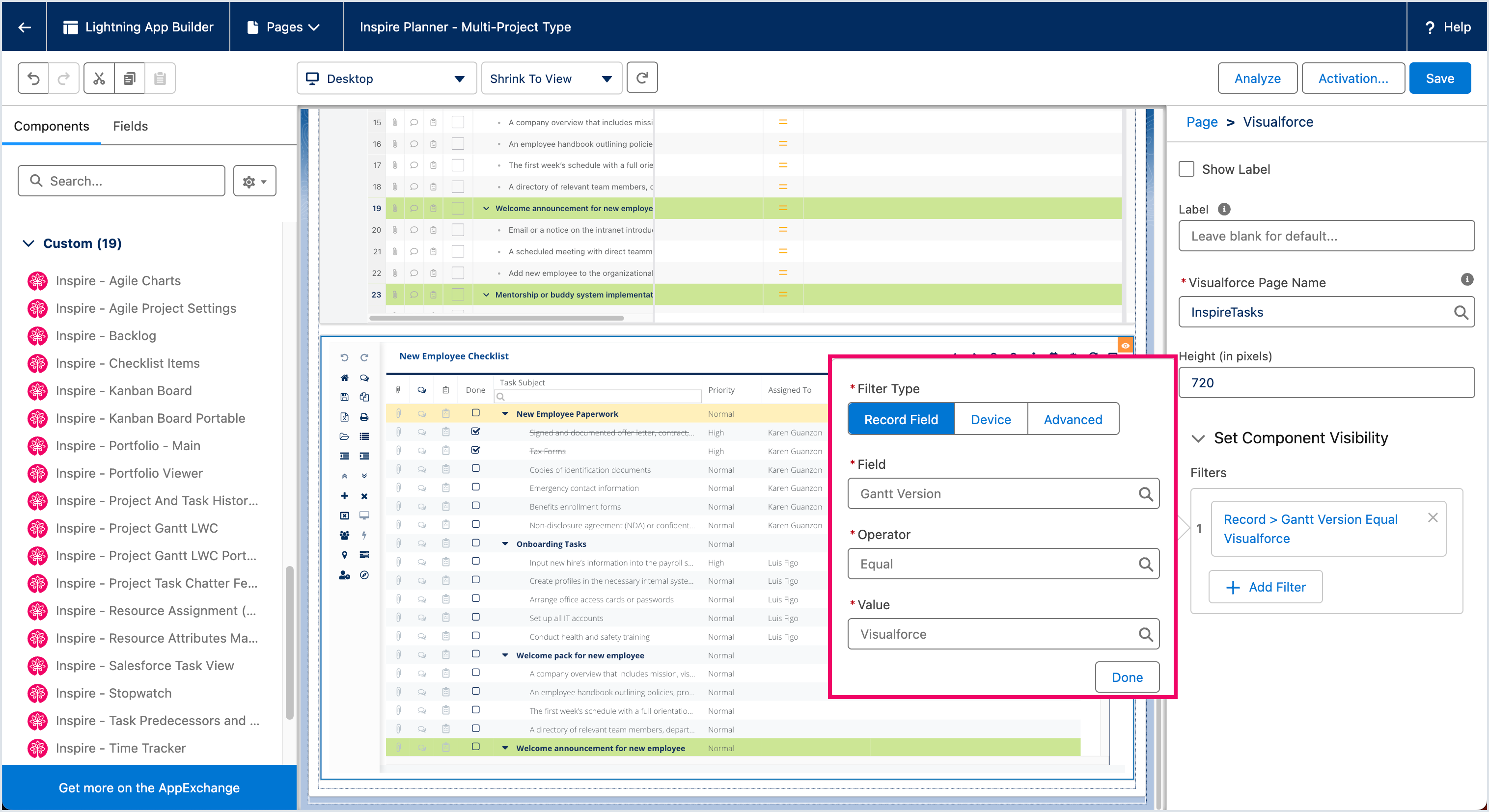This screenshot has width=1489, height=812.
Task: Click the floppy disk save icon
Action: (345, 397)
